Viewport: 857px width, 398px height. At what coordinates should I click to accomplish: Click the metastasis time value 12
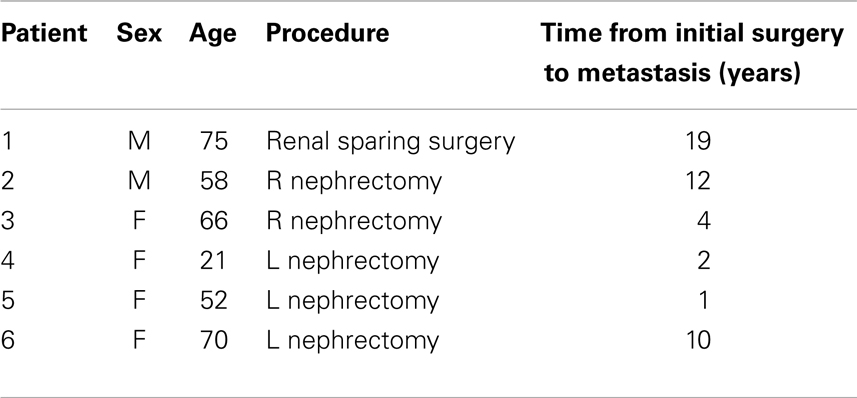pos(697,182)
